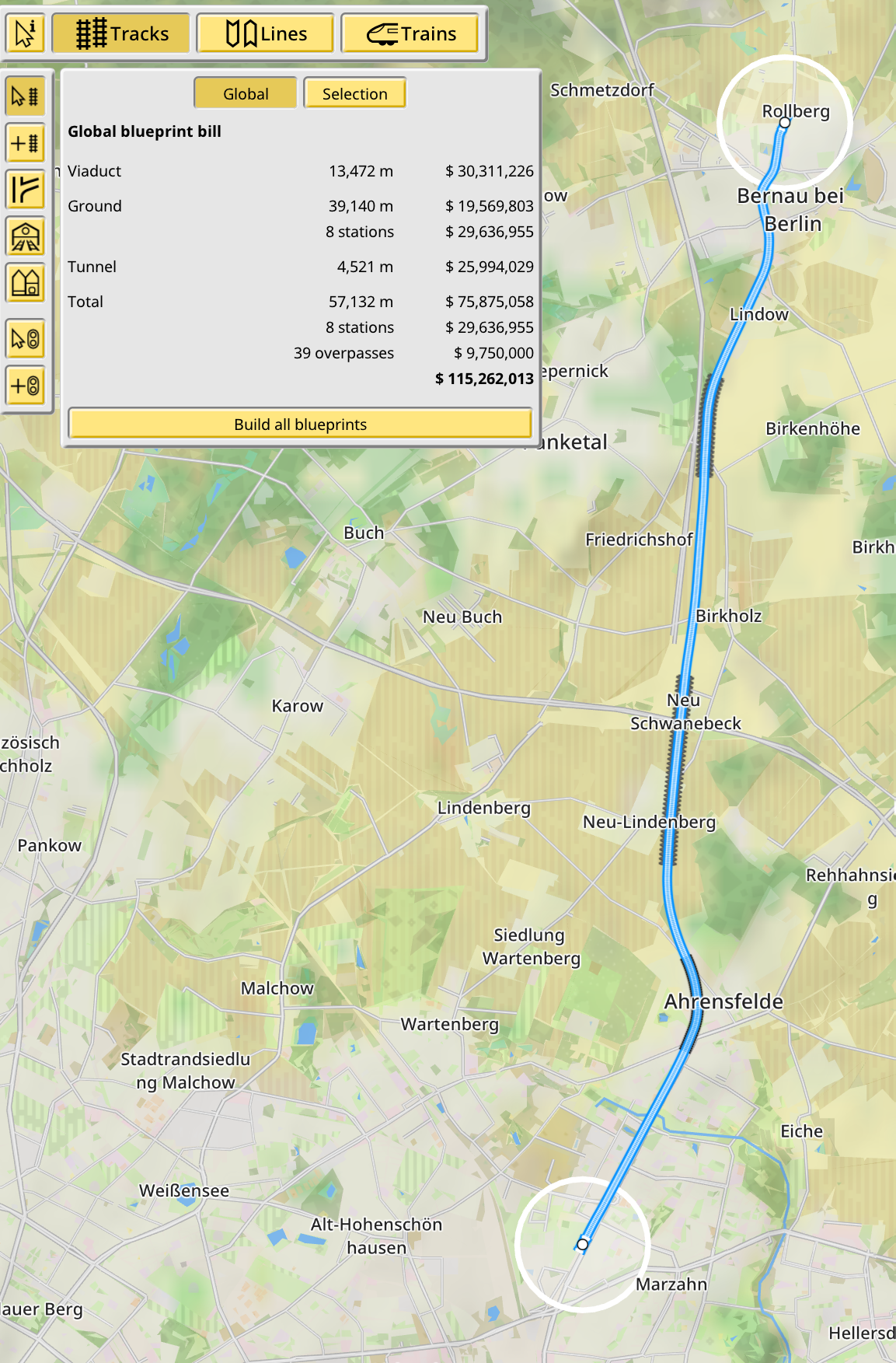896x1363 pixels.
Task: Choose the select-track tool
Action: tap(26, 96)
